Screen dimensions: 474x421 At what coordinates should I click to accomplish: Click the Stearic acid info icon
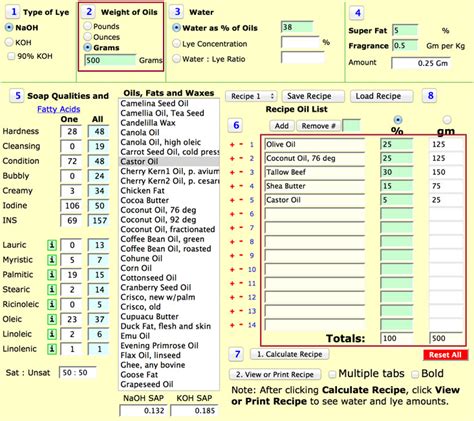click(52, 289)
